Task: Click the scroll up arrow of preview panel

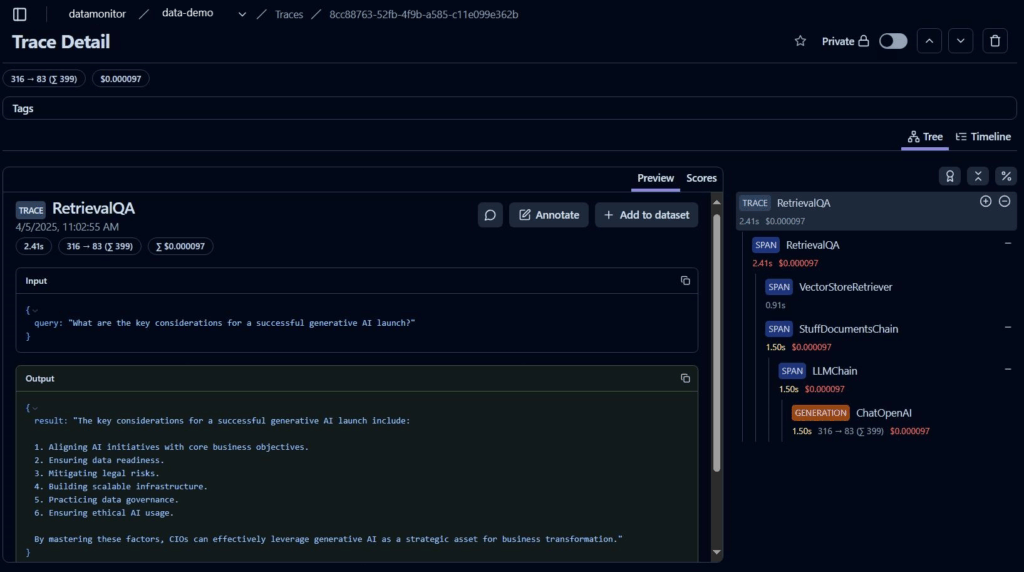Action: [716, 202]
